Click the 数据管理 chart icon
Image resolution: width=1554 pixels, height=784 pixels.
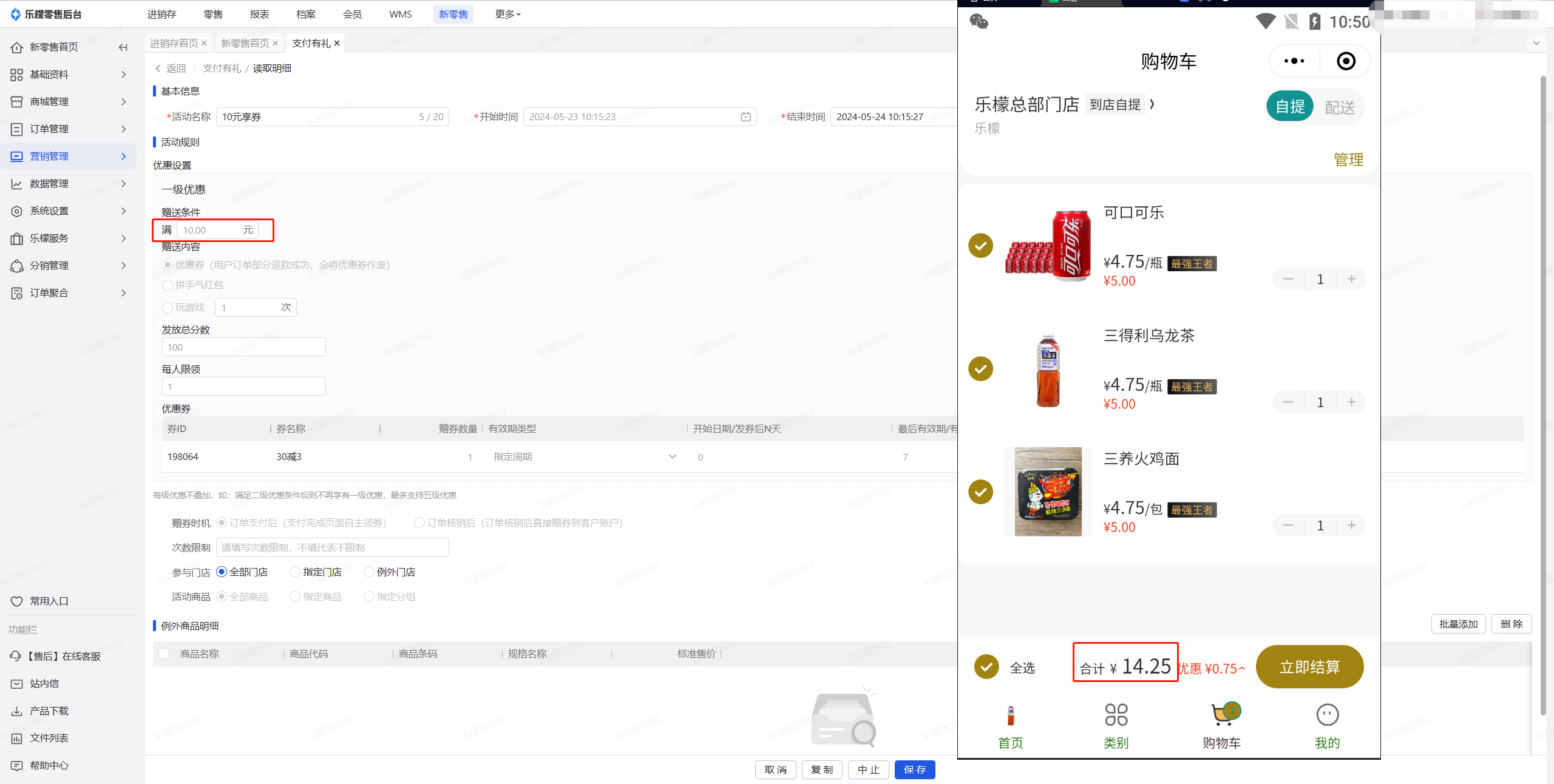tap(17, 183)
